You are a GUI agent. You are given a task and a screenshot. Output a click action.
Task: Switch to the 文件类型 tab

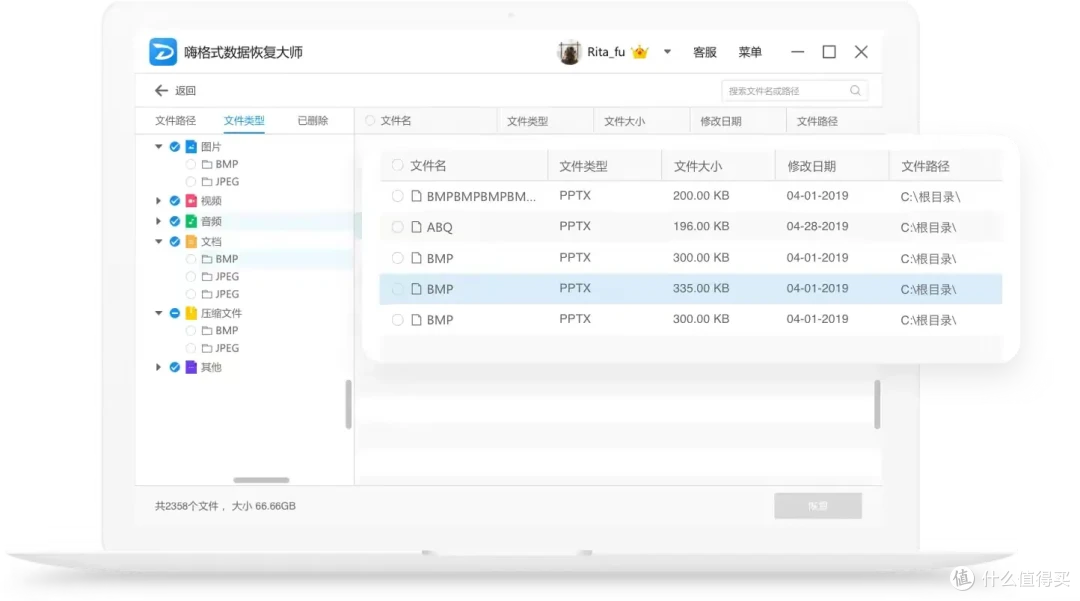[x=244, y=120]
